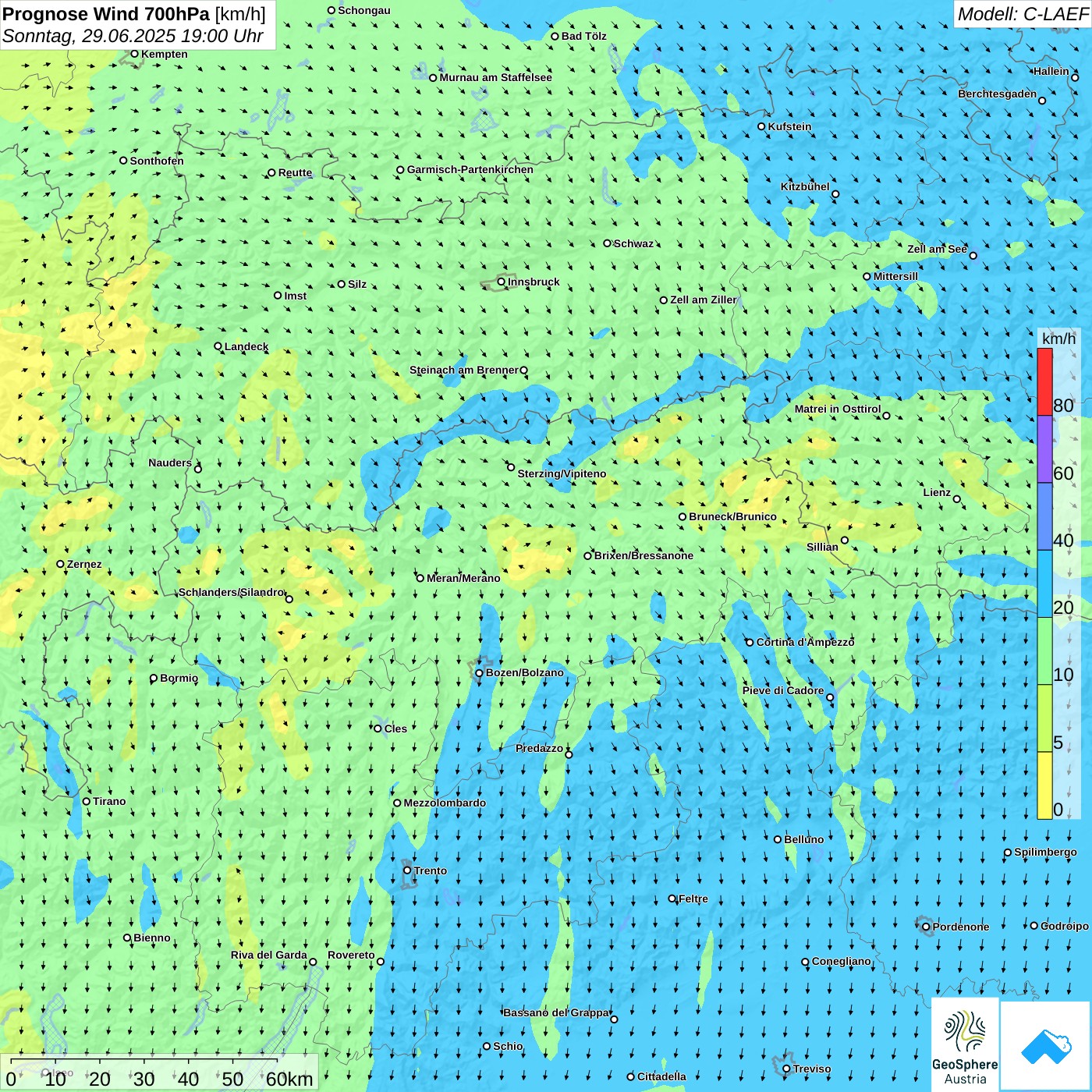This screenshot has height=1092, width=1092.
Task: Click the Bruneck/Brunico label
Action: (732, 516)
